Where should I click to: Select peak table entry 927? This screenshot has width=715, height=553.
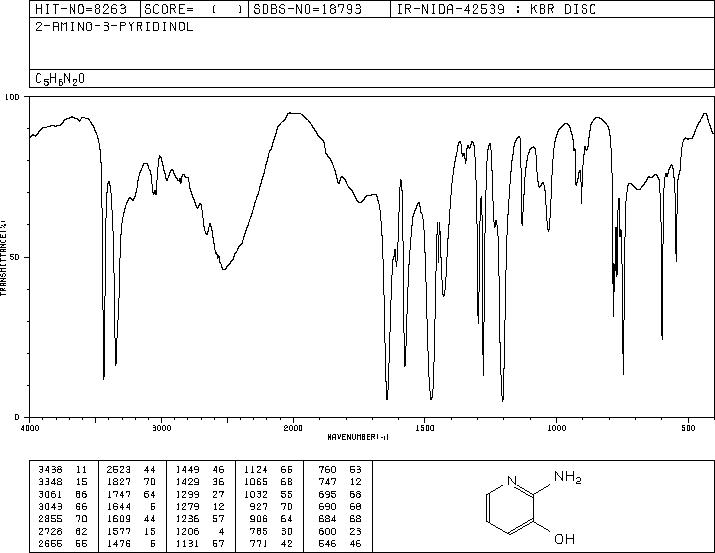[x=259, y=506]
